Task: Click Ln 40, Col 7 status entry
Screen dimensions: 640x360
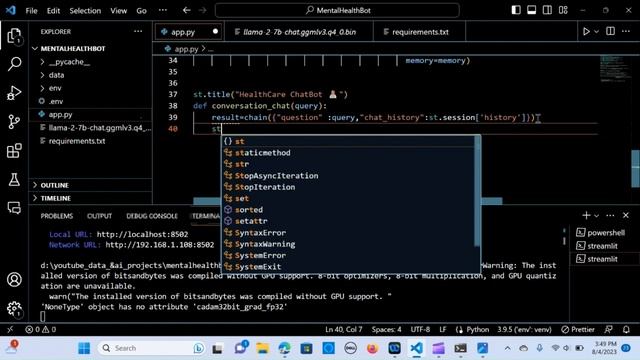Action: (343, 329)
